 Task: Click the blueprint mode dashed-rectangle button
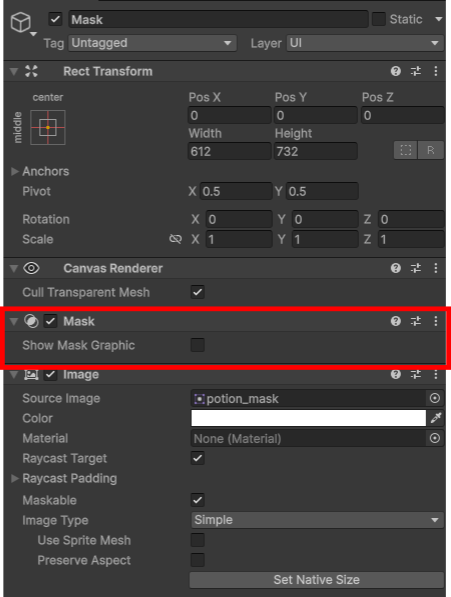(x=406, y=150)
